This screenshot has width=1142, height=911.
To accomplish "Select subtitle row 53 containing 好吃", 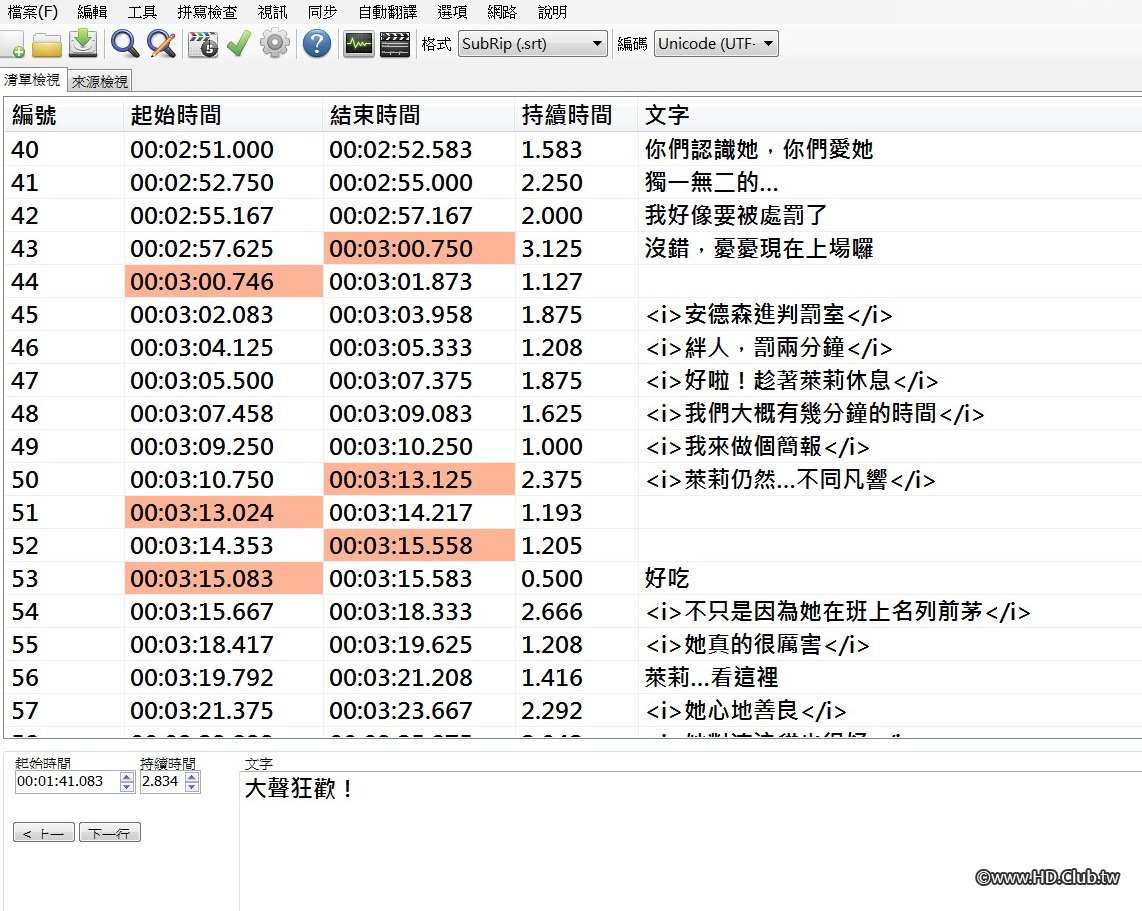I will click(x=400, y=578).
